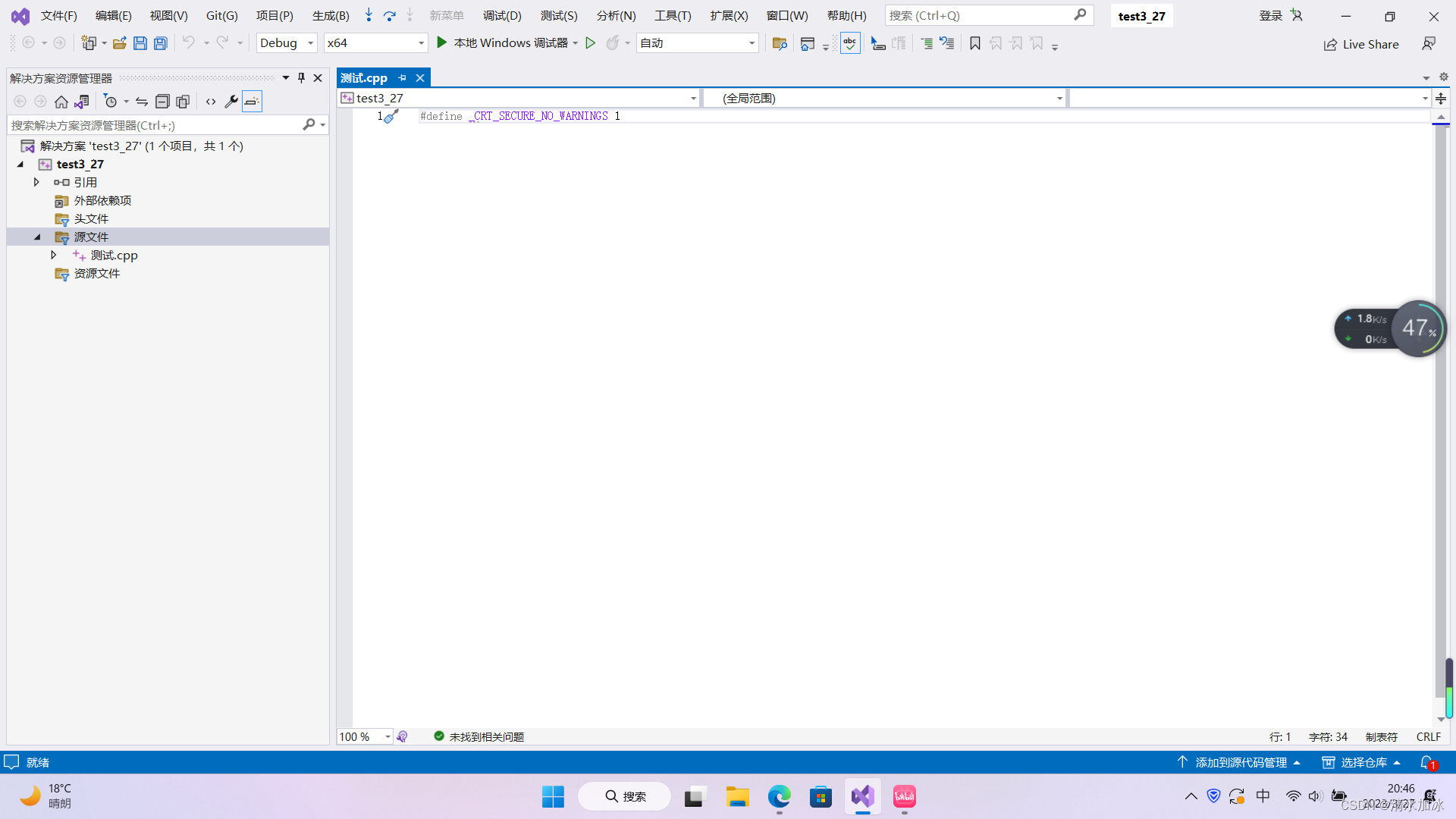1456x819 pixels.
Task: Click the Save All toolbar icon
Action: click(x=160, y=43)
